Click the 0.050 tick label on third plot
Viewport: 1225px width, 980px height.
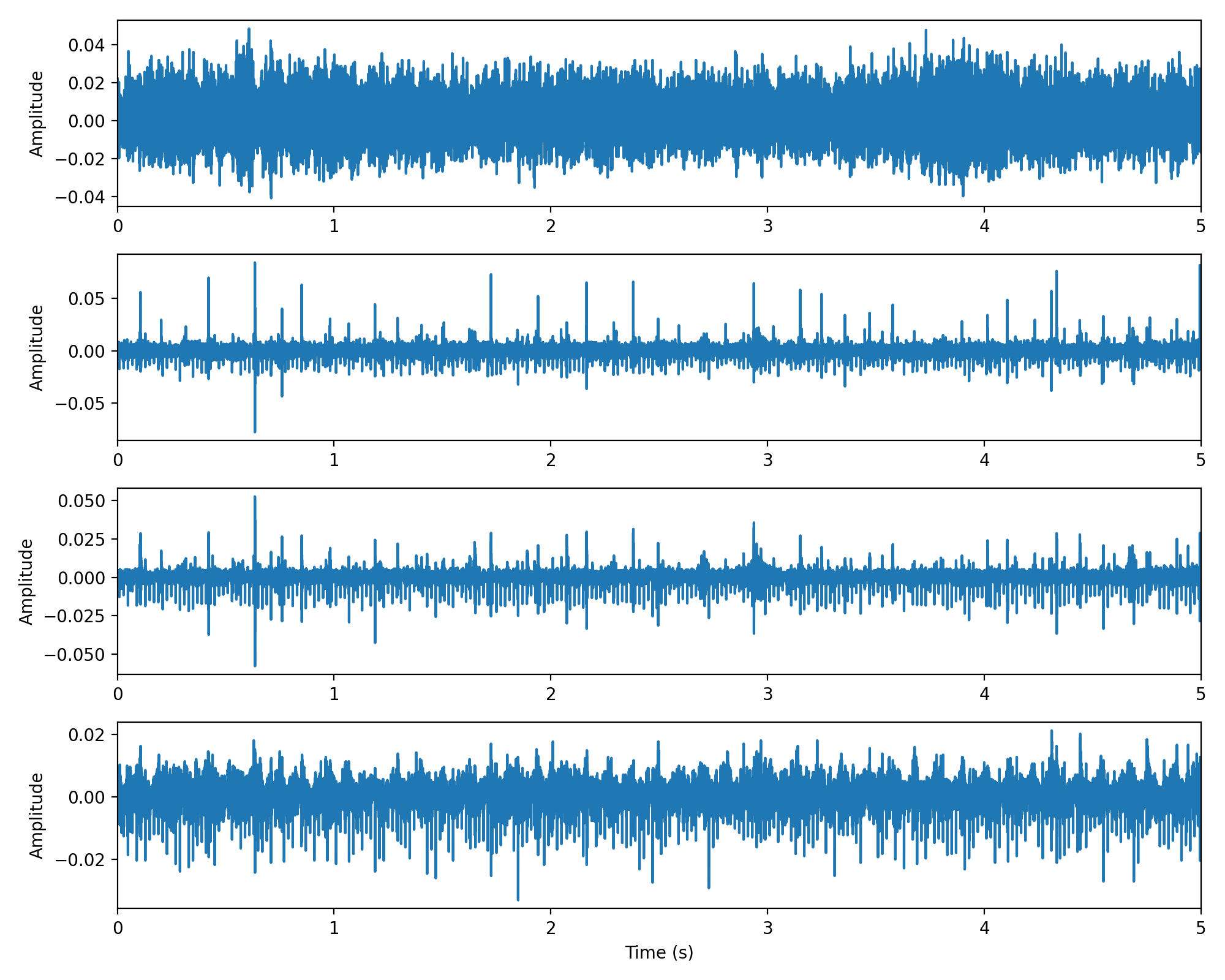pos(81,501)
